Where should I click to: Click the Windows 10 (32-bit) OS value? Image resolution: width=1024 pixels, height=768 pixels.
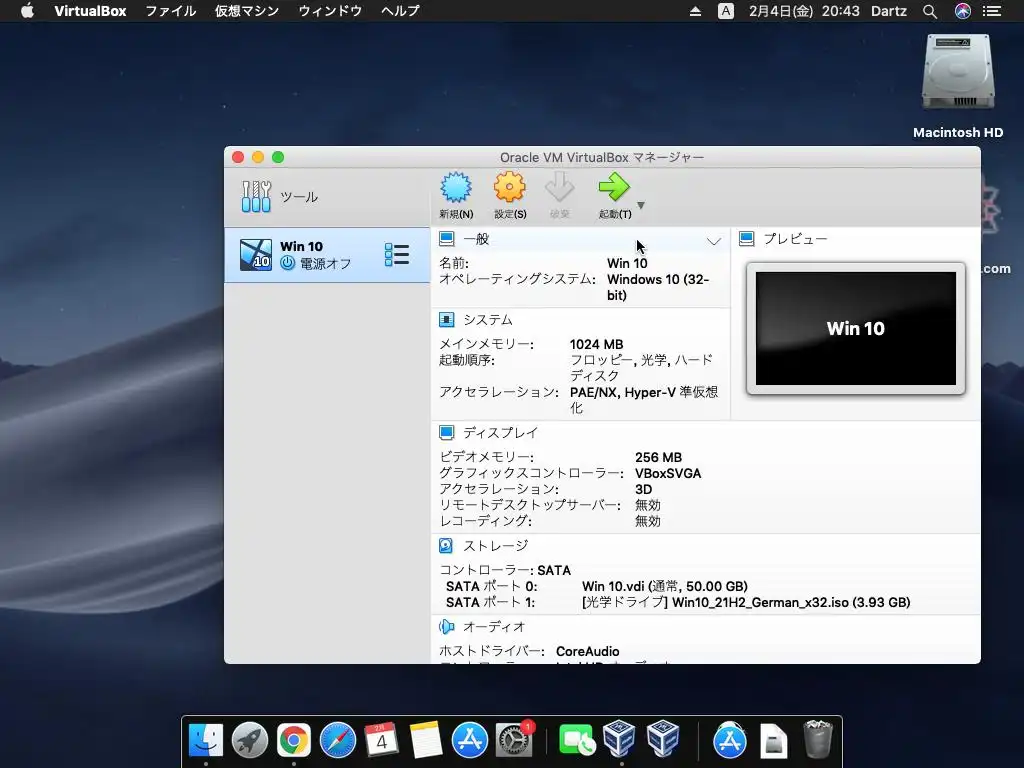click(658, 287)
